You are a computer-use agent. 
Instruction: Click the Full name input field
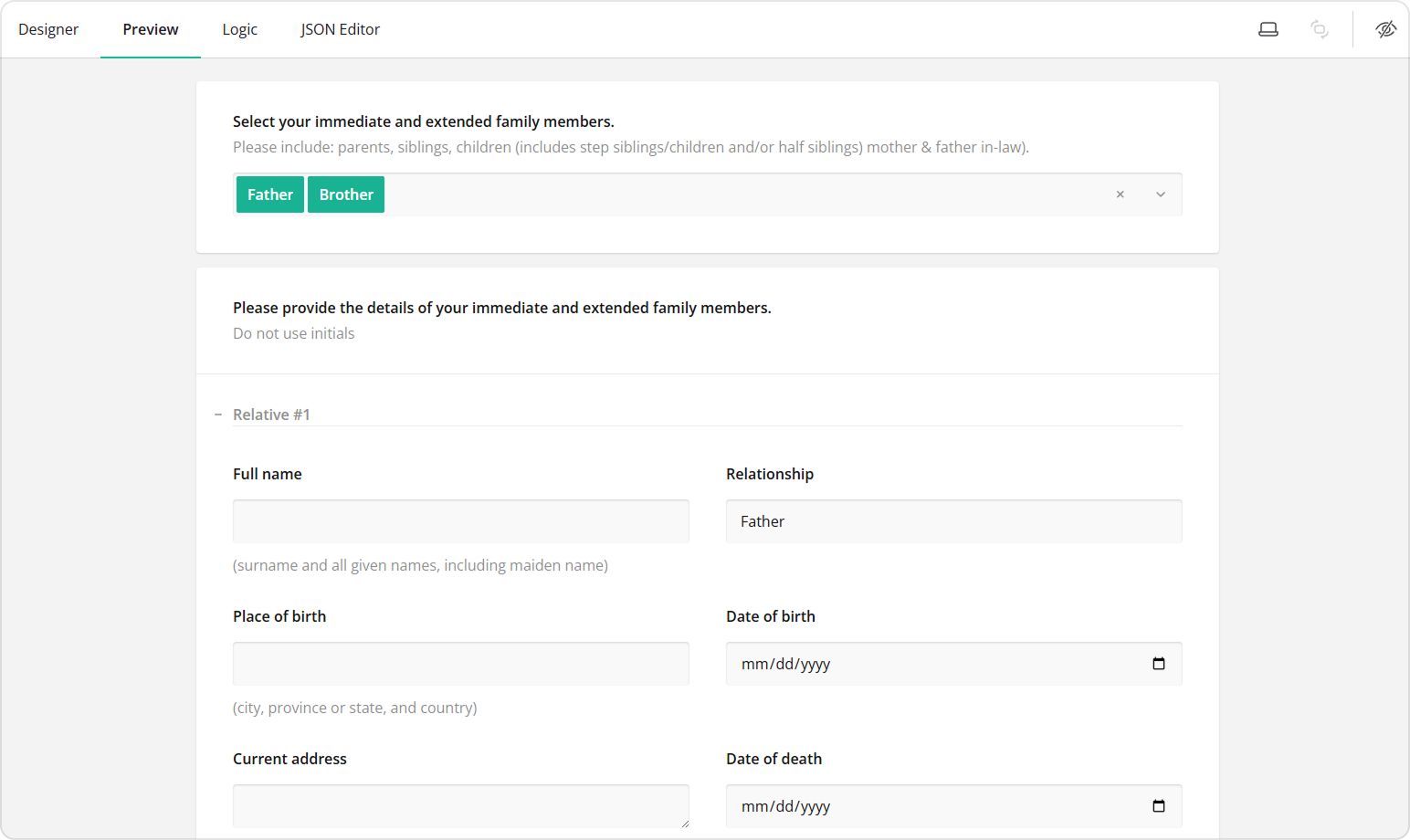[x=460, y=520]
